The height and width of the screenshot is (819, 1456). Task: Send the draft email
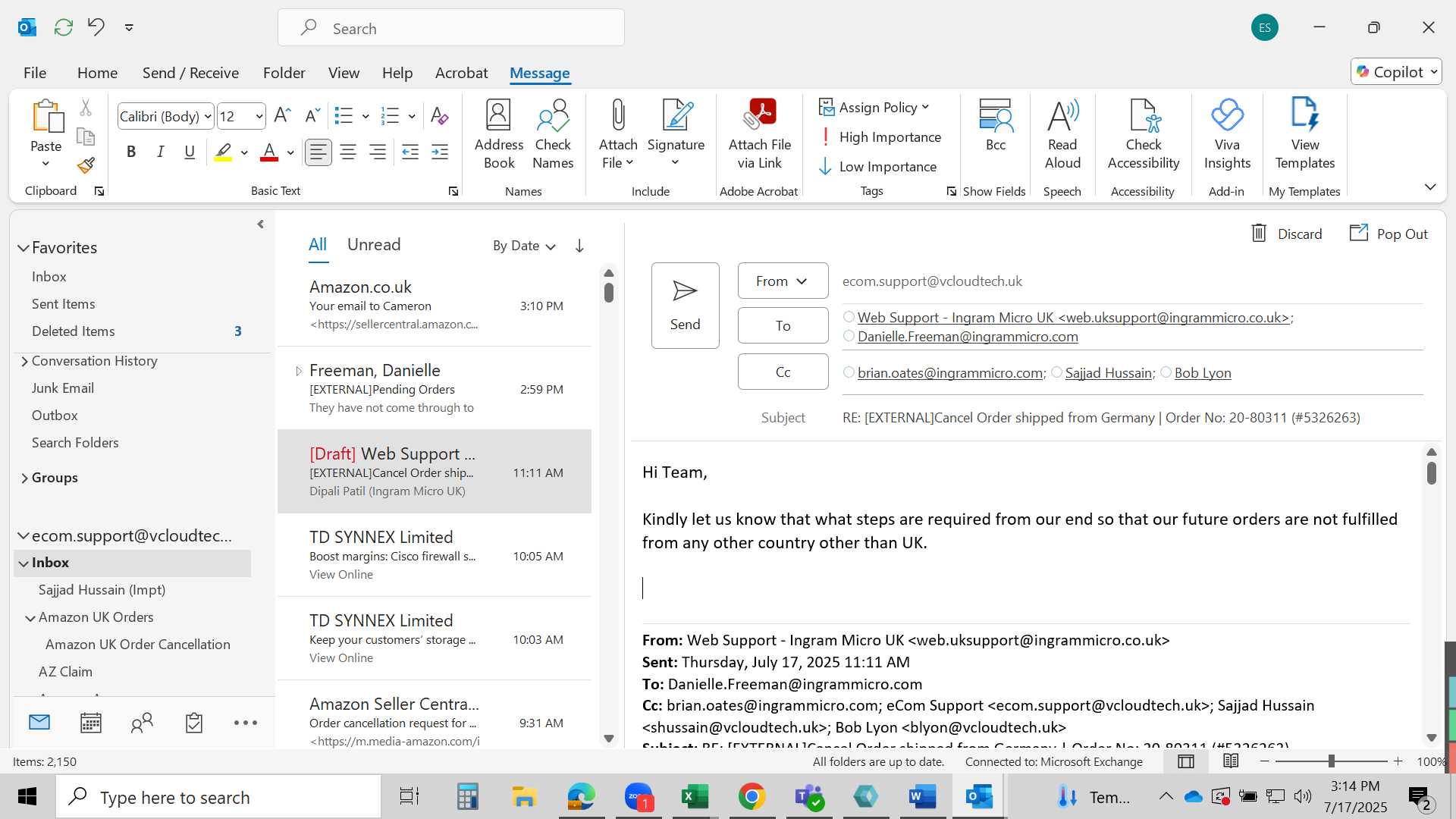point(685,306)
